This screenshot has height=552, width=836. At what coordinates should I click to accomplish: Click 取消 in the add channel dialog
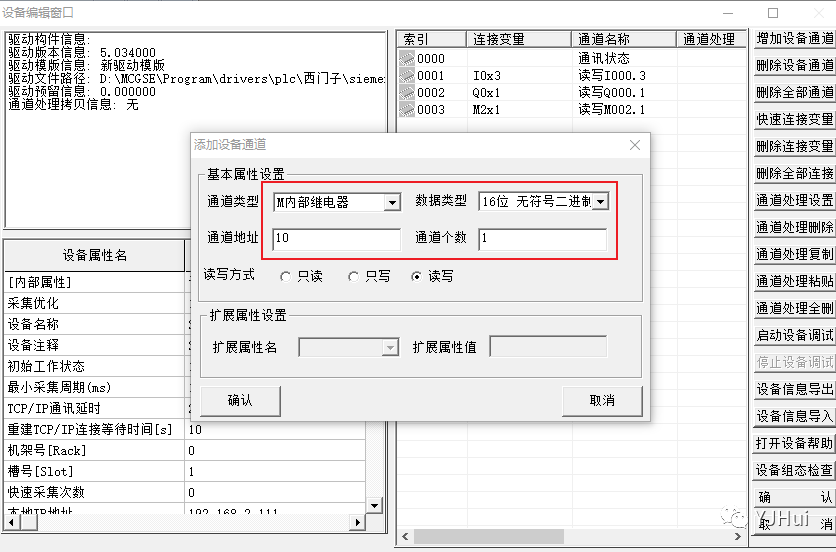click(602, 401)
